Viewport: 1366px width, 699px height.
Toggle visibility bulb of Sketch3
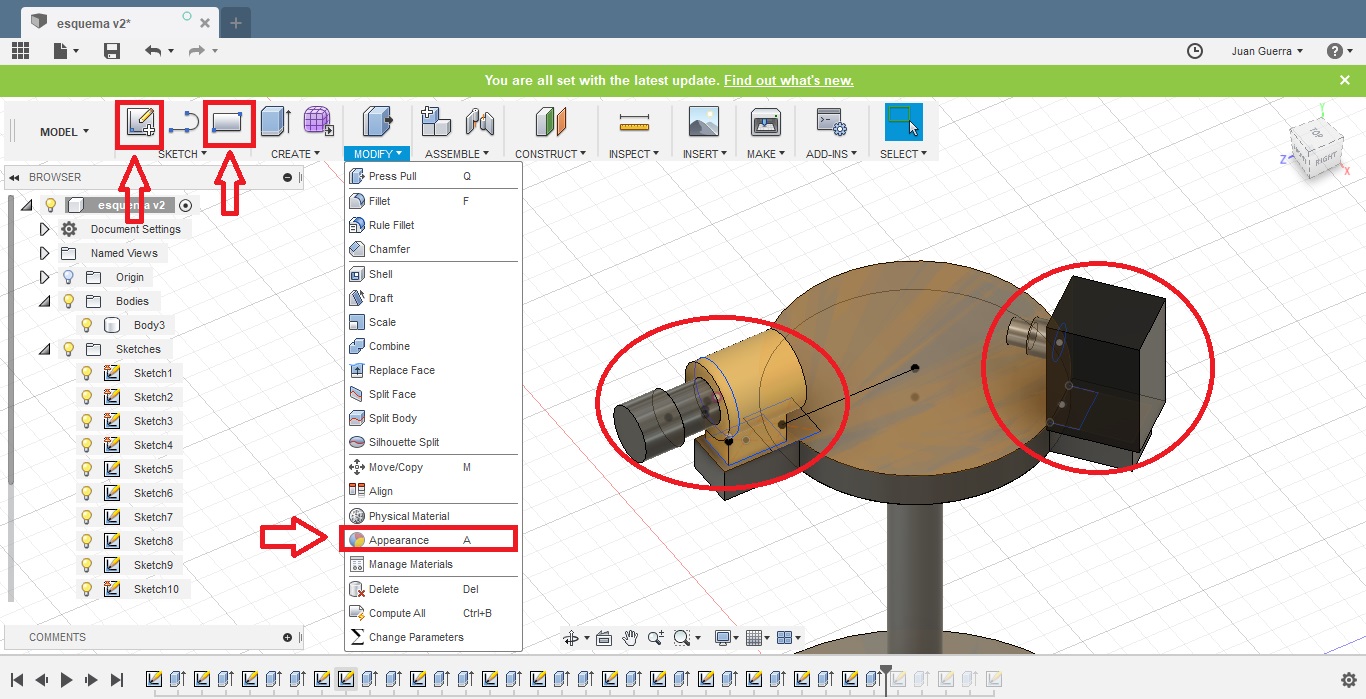click(87, 421)
